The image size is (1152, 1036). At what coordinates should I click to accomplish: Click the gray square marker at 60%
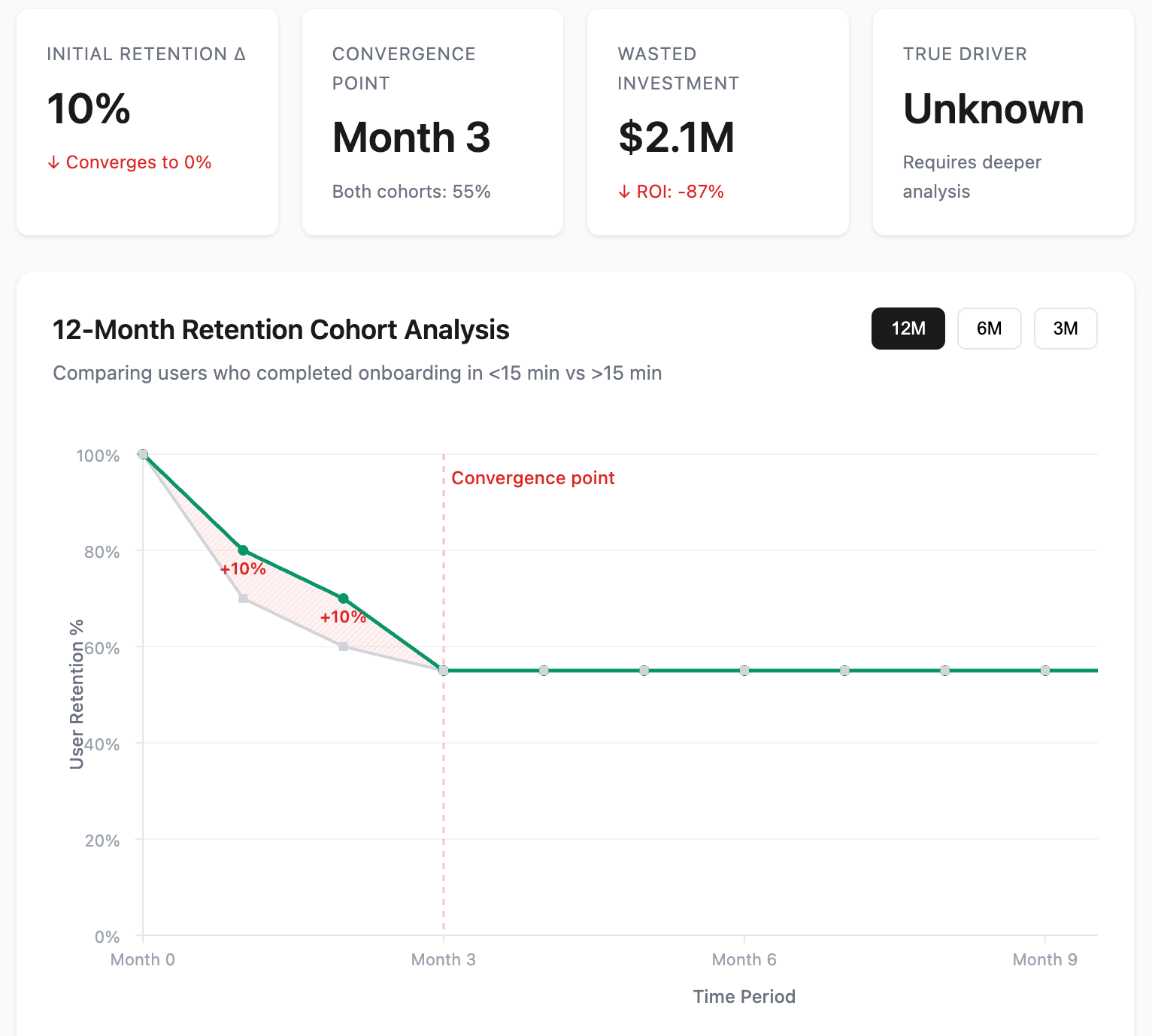(344, 647)
